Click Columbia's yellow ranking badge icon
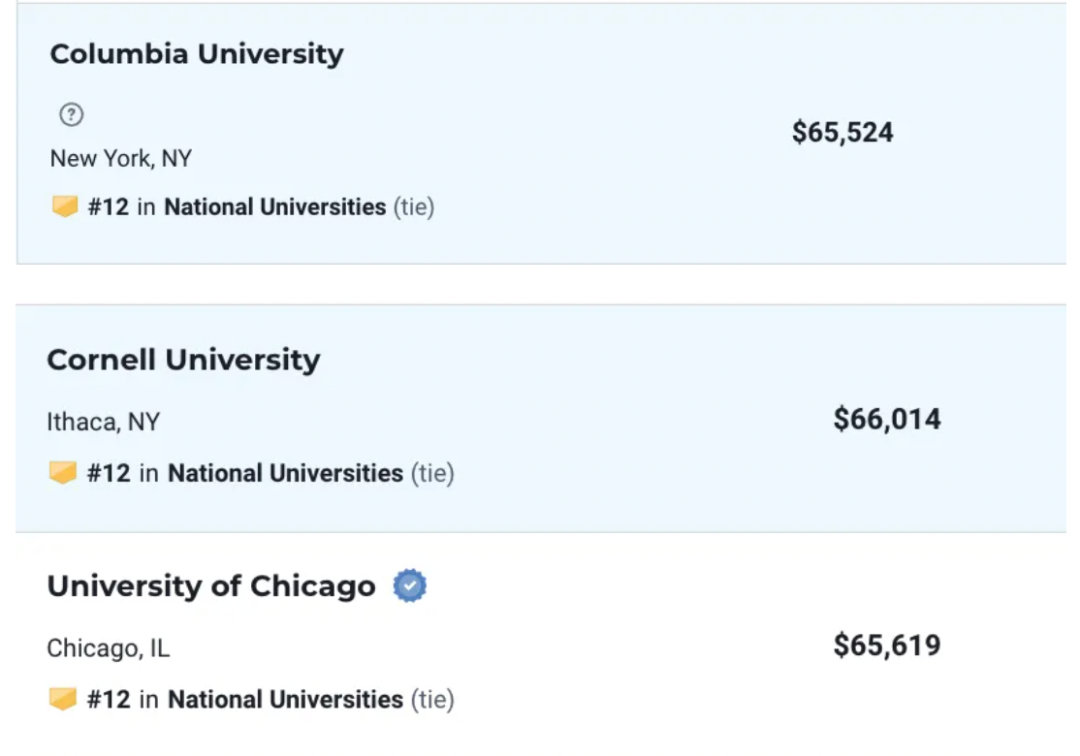 pyautogui.click(x=65, y=206)
